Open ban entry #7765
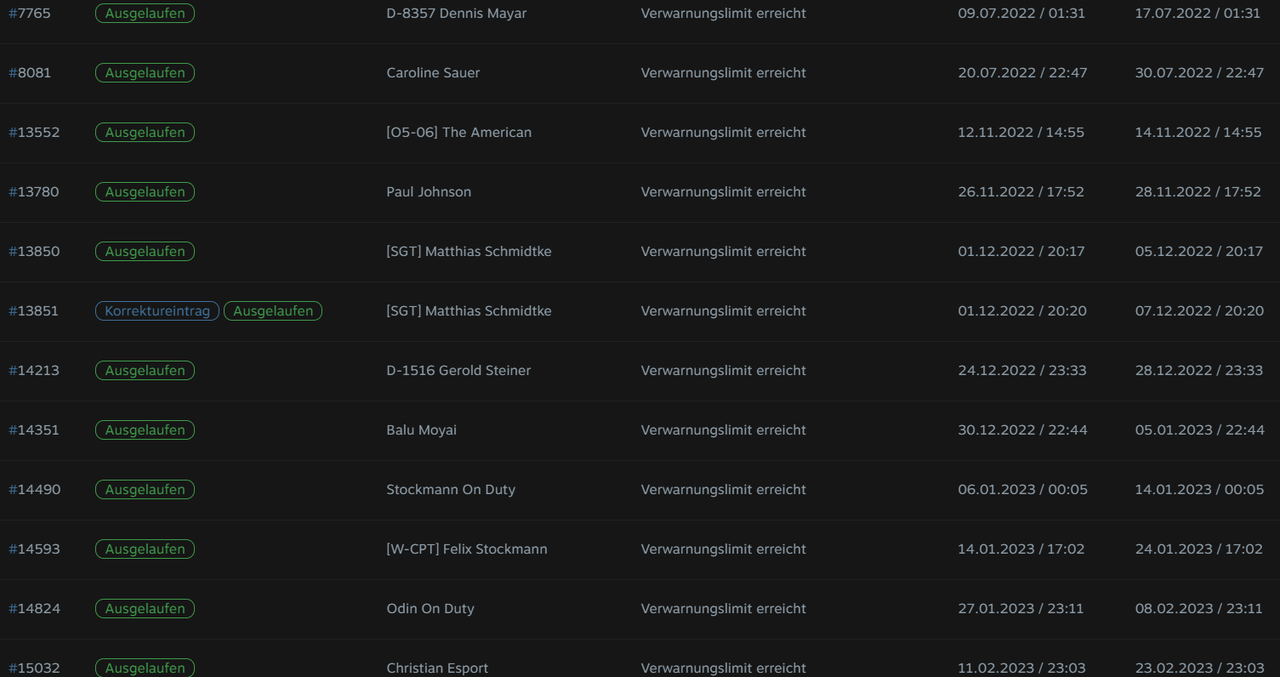1280x677 pixels. pos(30,13)
